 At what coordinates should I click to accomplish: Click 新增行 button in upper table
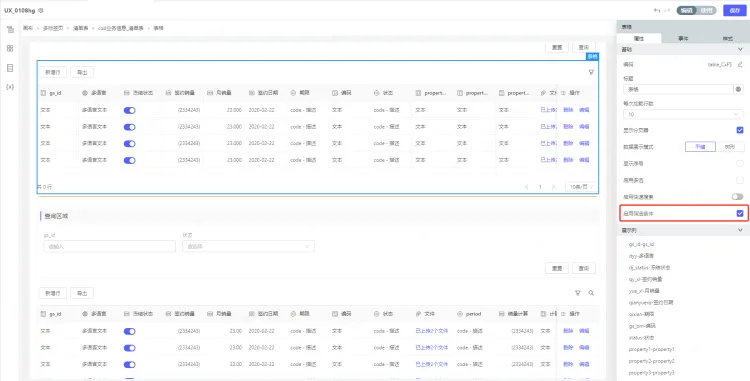coord(53,72)
